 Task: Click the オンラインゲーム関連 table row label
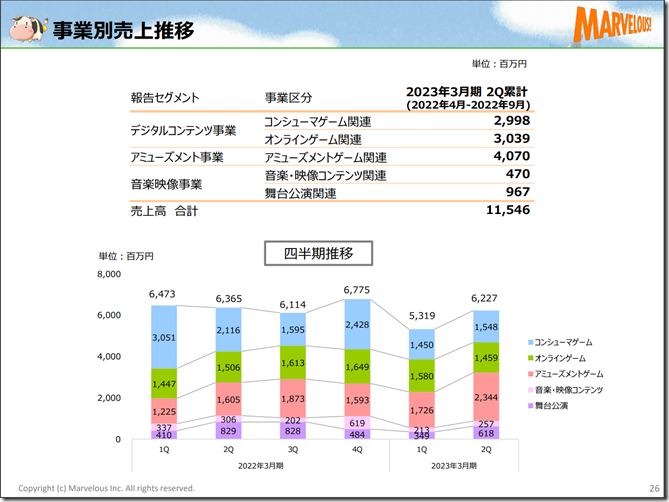(x=313, y=140)
